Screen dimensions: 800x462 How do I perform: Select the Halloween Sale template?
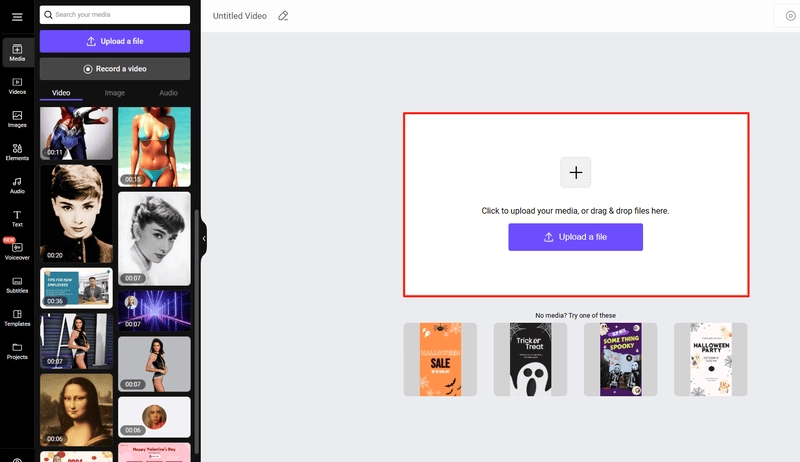[440, 360]
